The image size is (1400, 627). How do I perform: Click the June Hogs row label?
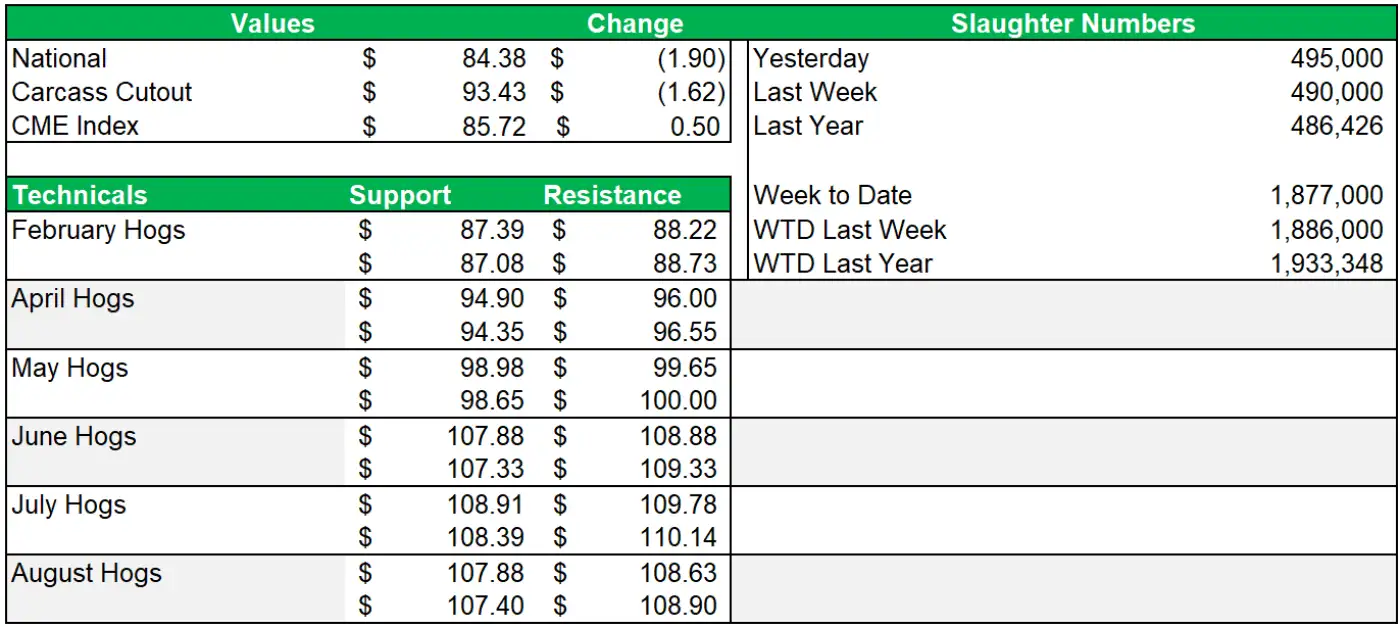tap(74, 437)
